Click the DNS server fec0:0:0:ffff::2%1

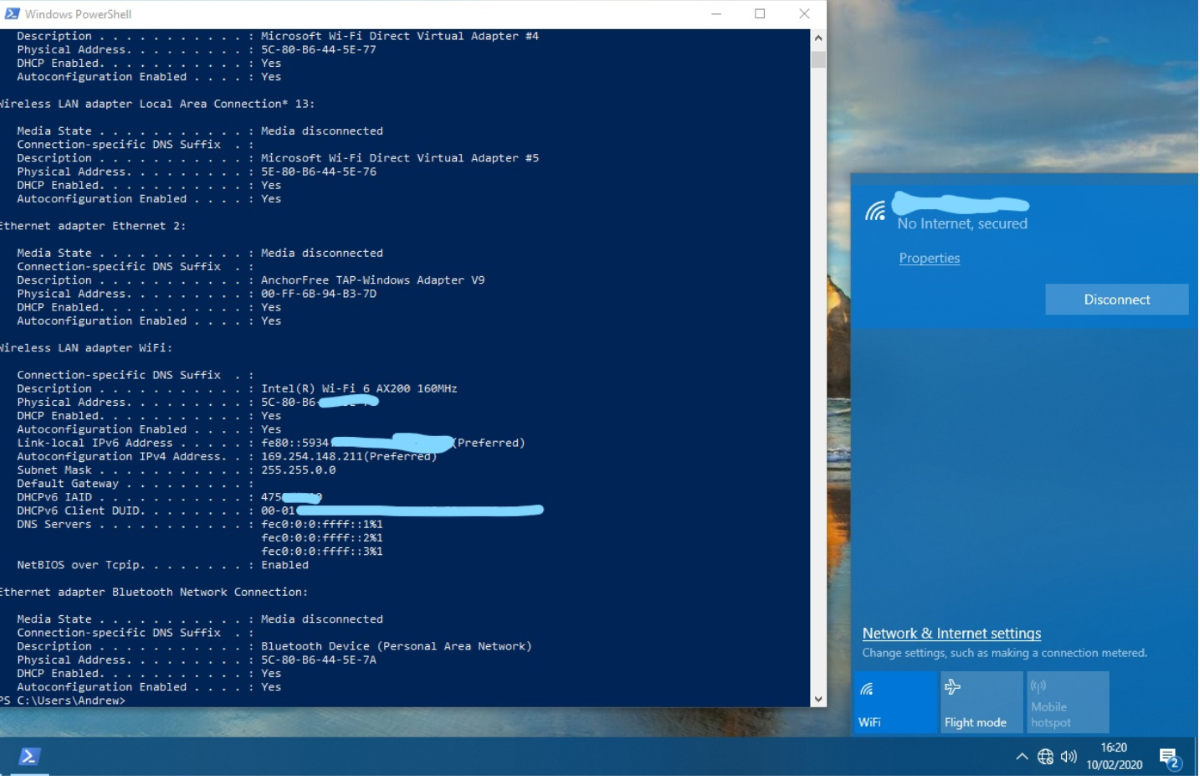(x=322, y=537)
